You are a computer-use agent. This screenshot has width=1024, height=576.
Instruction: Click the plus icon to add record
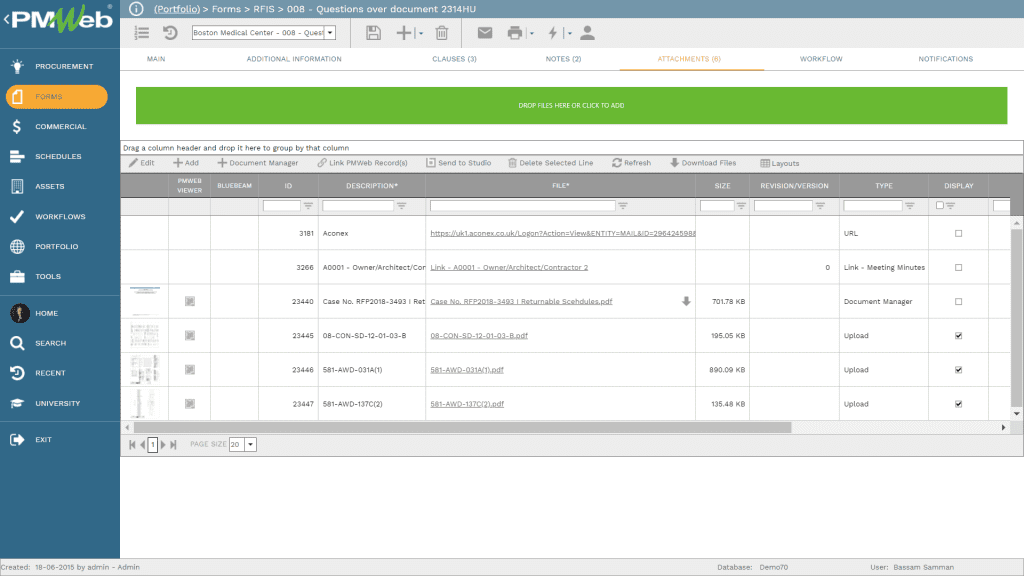coord(404,33)
